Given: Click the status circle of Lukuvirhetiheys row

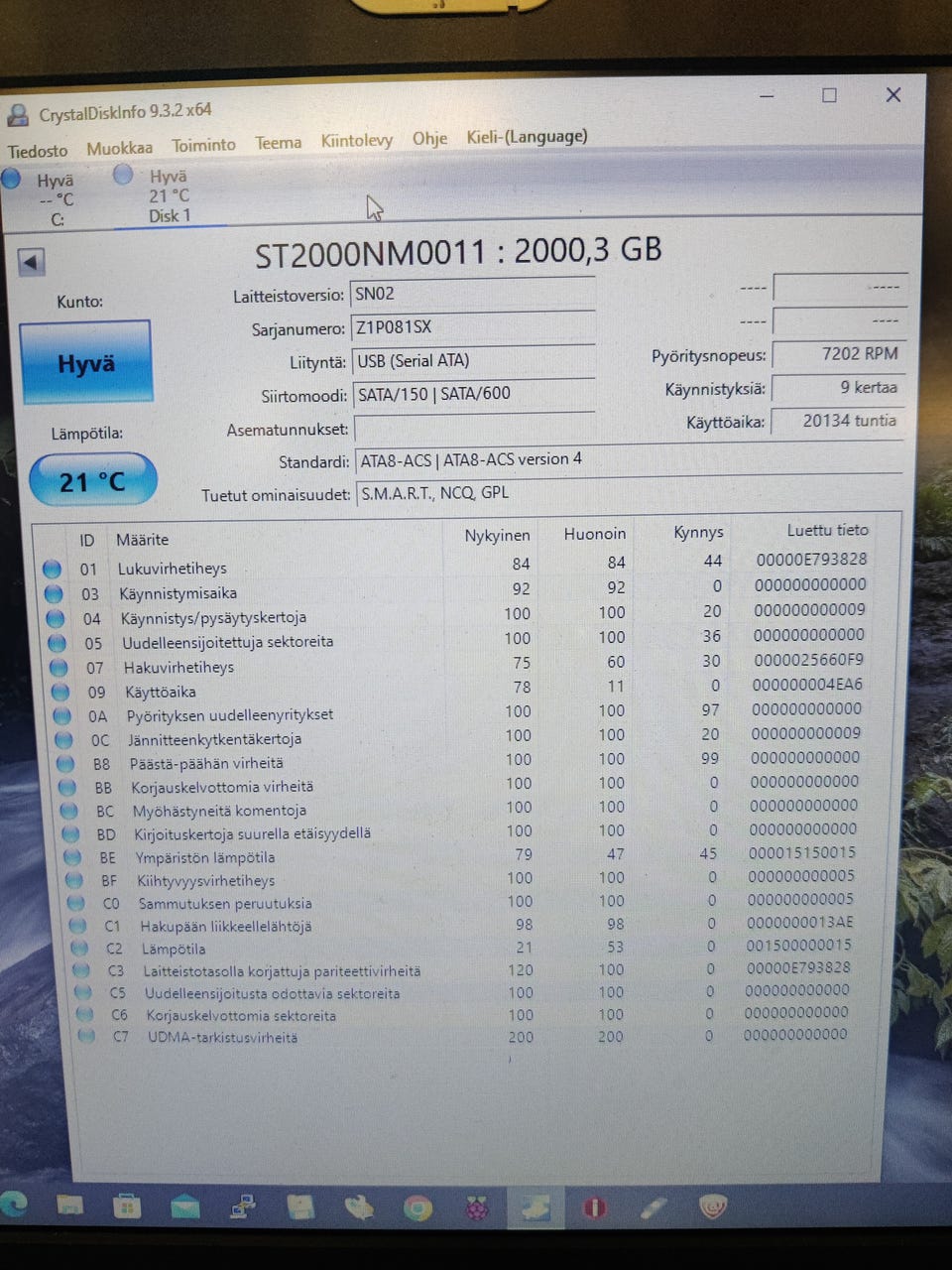Looking at the screenshot, I should (x=53, y=570).
